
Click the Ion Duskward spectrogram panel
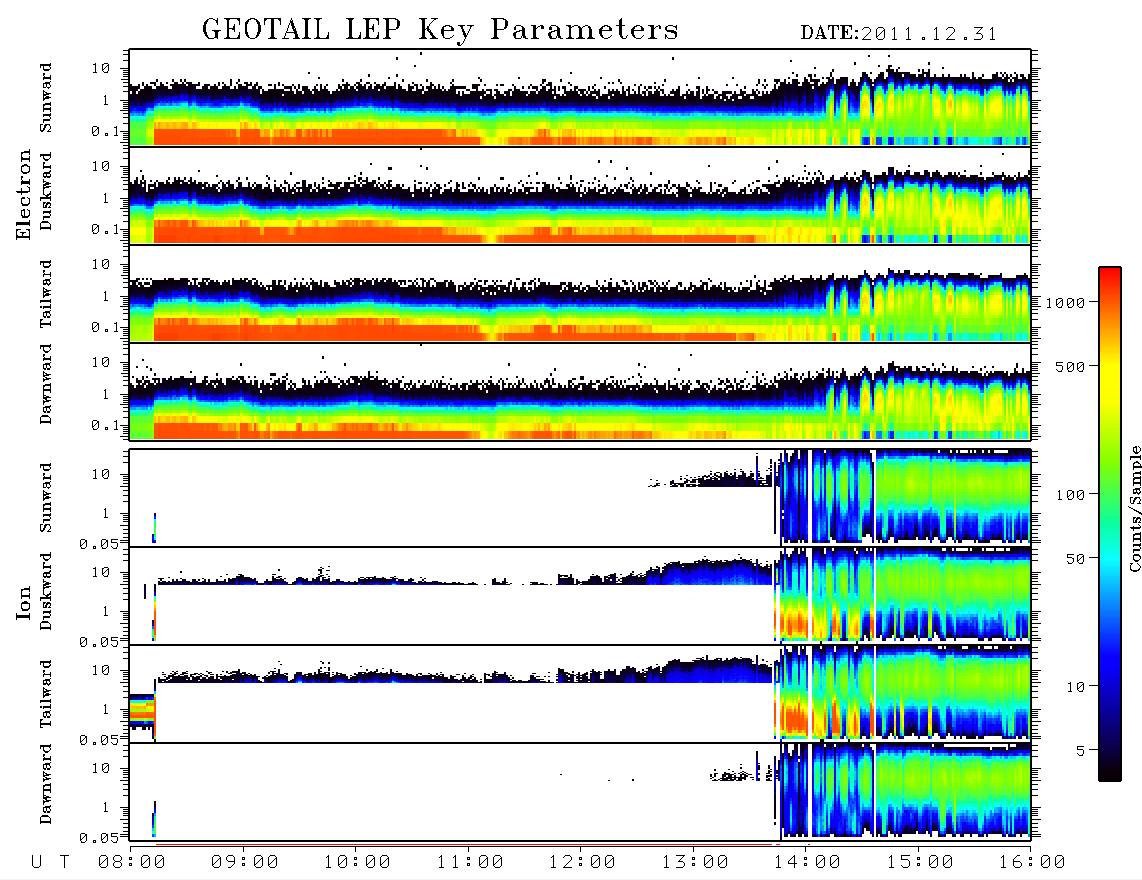580,595
